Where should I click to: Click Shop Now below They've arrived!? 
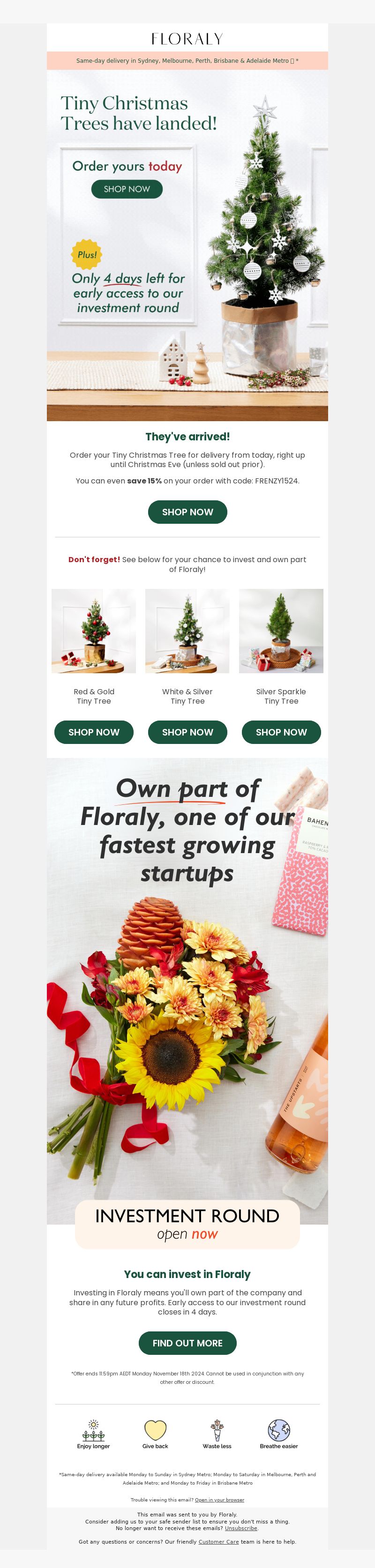pyautogui.click(x=187, y=512)
